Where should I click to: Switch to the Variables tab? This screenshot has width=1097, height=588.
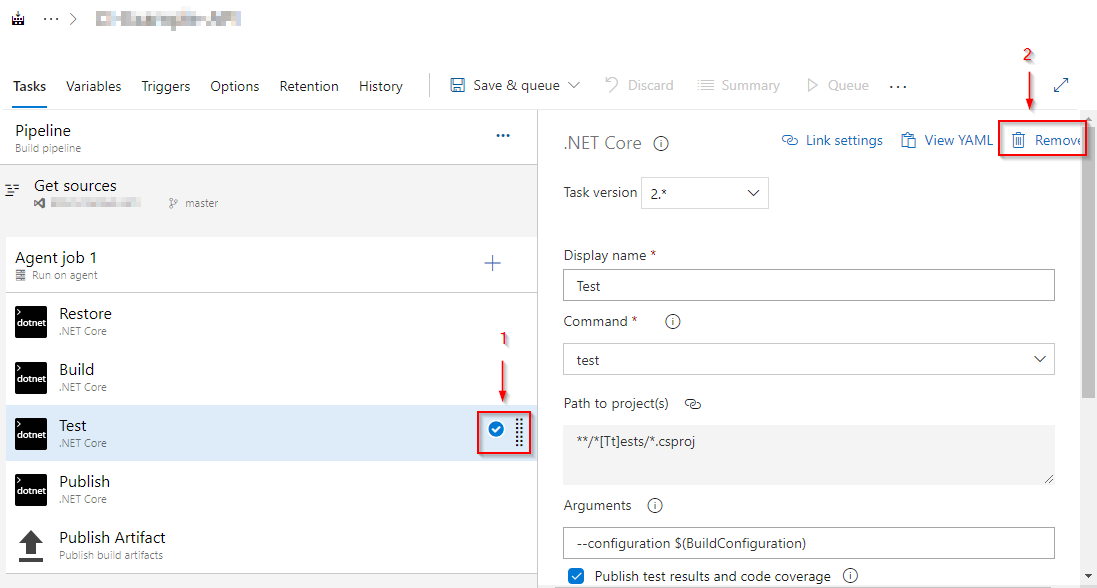pyautogui.click(x=94, y=87)
